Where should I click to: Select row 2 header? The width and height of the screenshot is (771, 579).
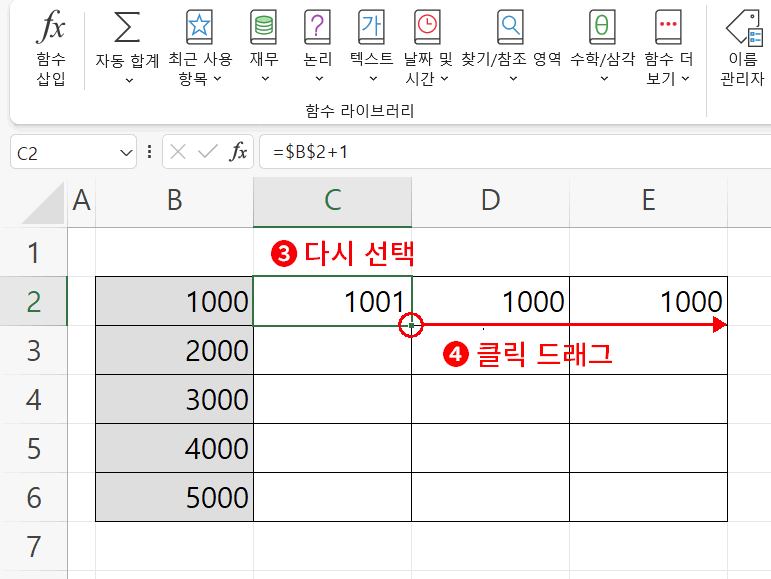point(33,301)
